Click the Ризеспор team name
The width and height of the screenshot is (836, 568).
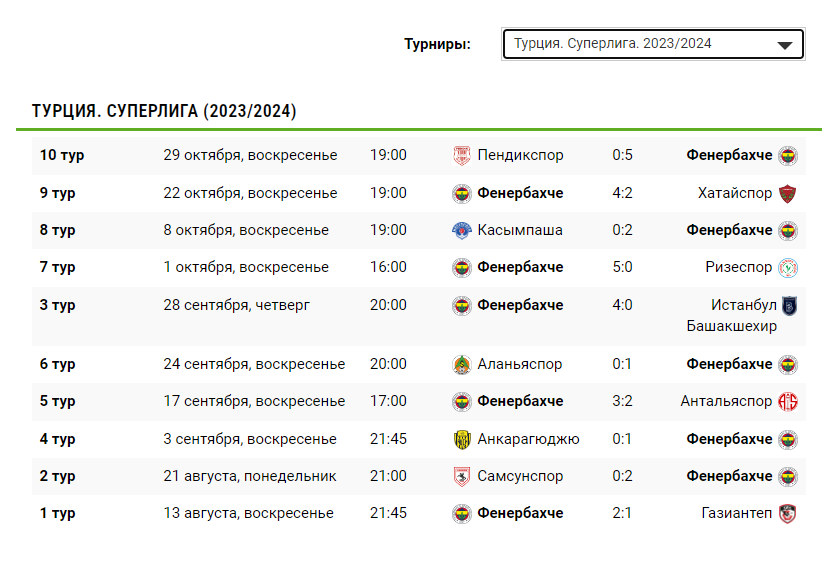point(738,267)
